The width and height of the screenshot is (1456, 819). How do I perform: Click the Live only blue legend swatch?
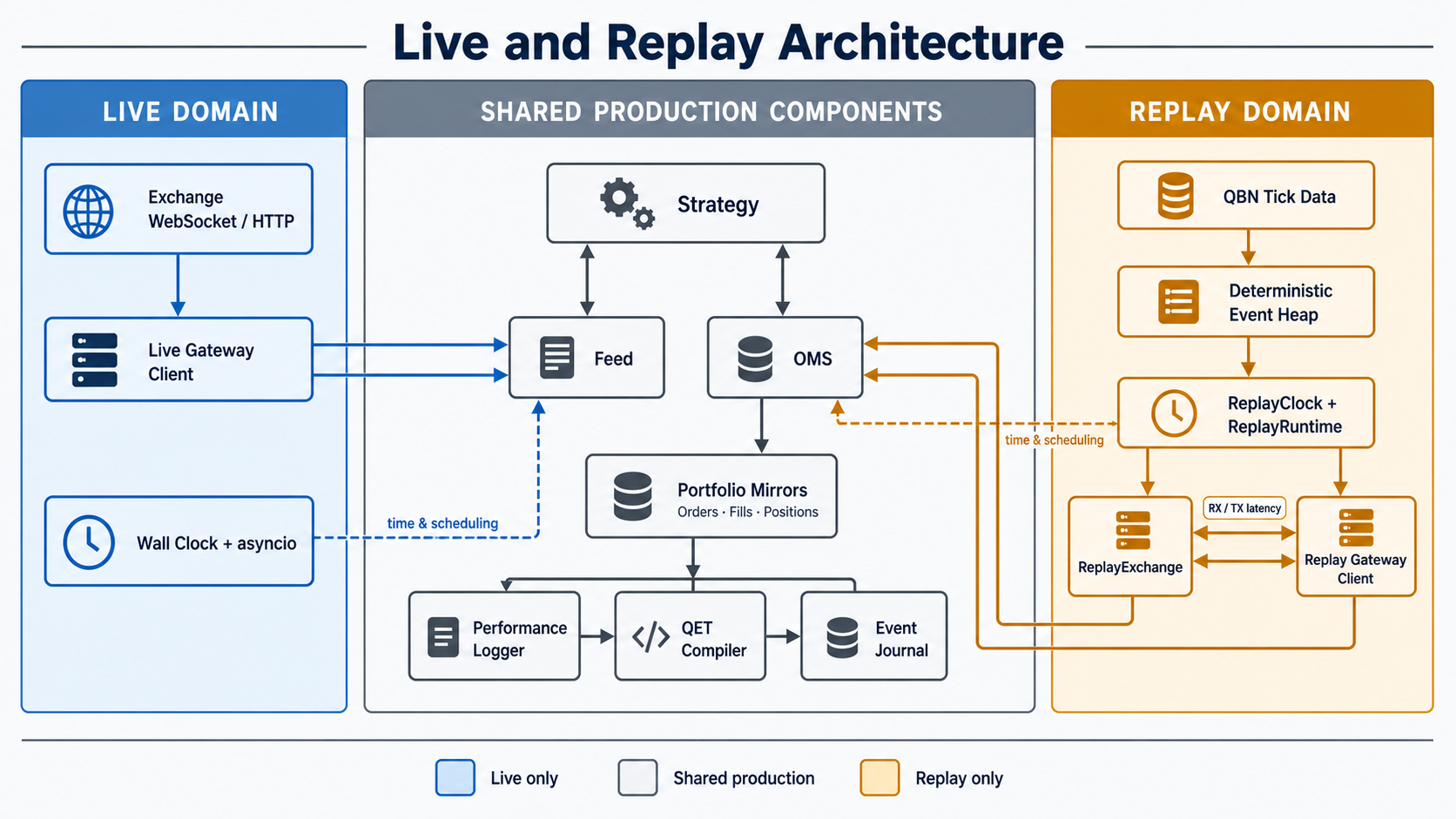(455, 777)
